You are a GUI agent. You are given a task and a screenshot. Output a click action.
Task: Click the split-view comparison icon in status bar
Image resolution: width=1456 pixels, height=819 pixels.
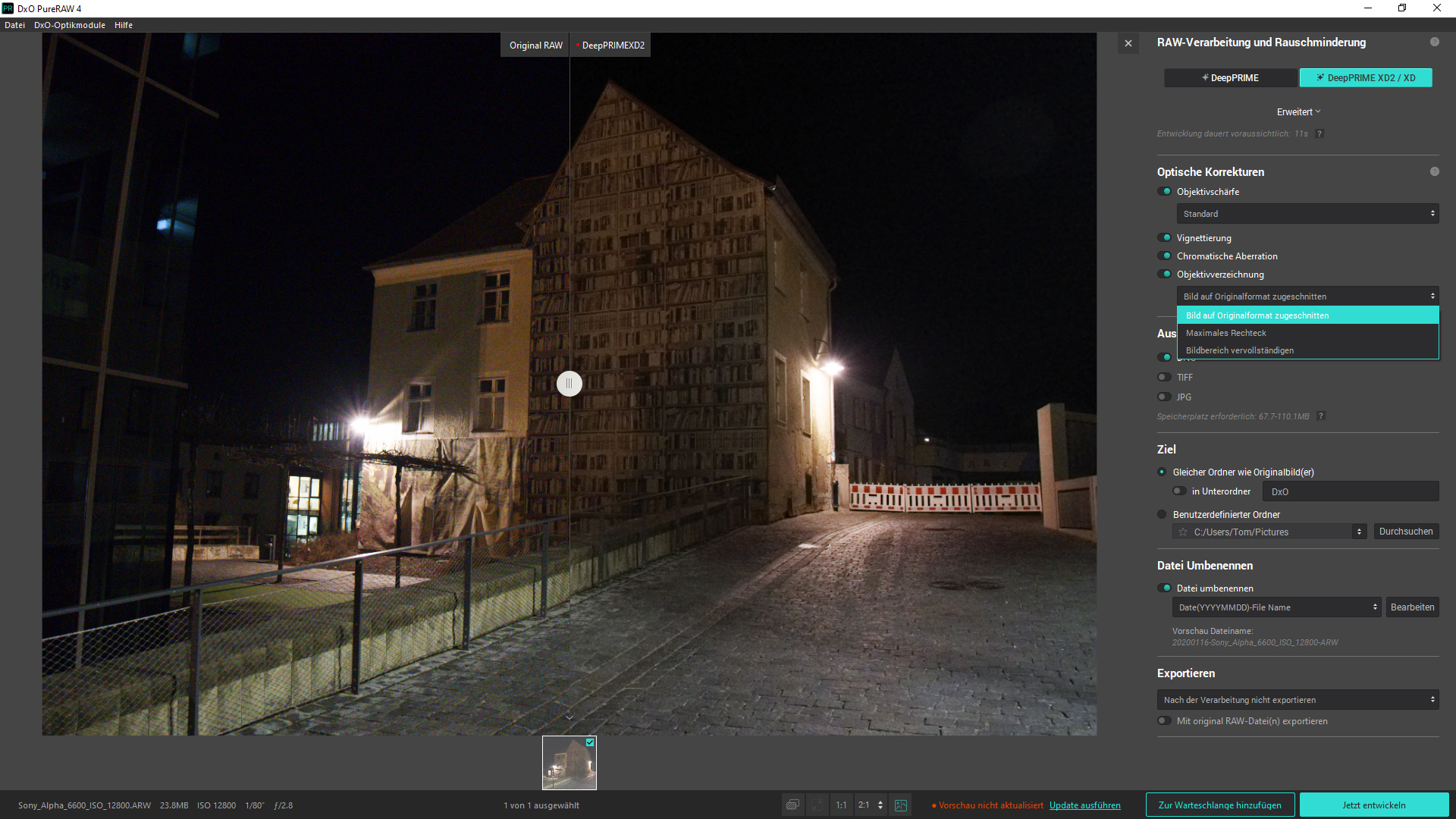tap(900, 805)
